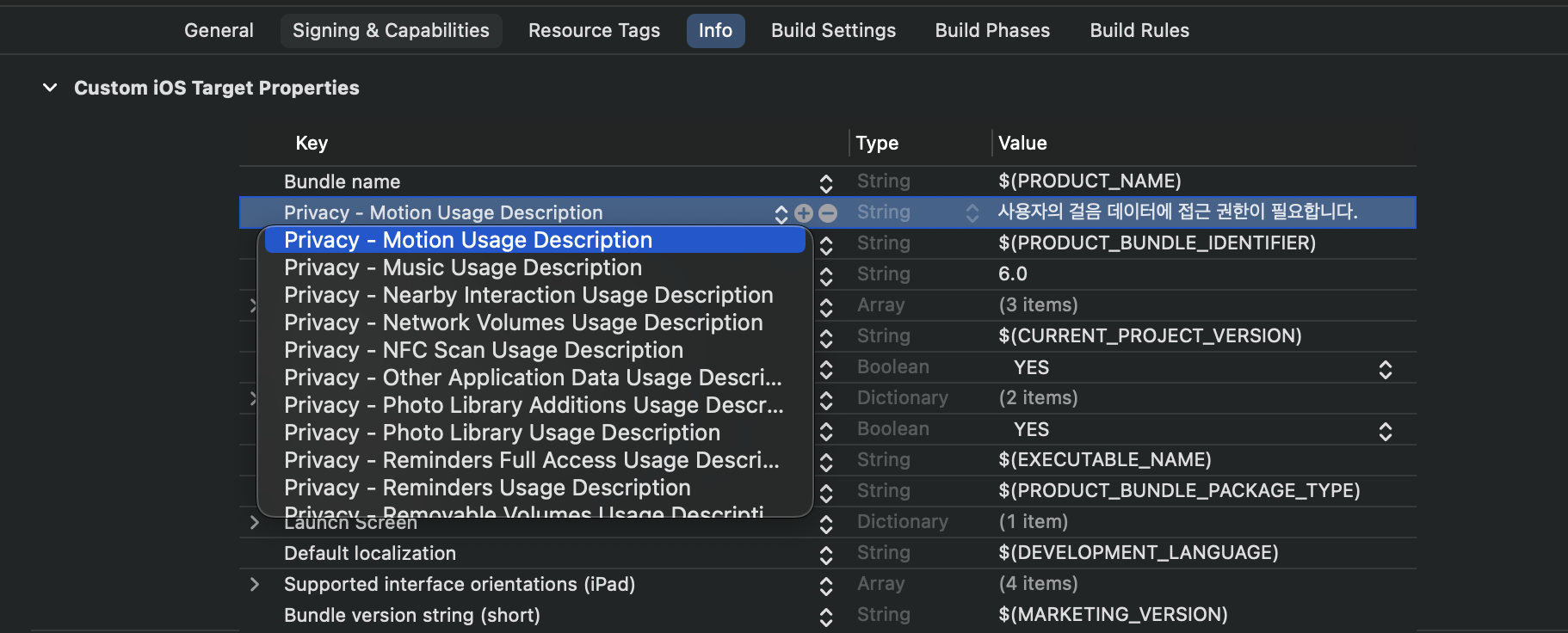Viewport: 1568px width, 633px height.
Task: Pick Privacy - Photo Library Usage Description
Action: 502,433
